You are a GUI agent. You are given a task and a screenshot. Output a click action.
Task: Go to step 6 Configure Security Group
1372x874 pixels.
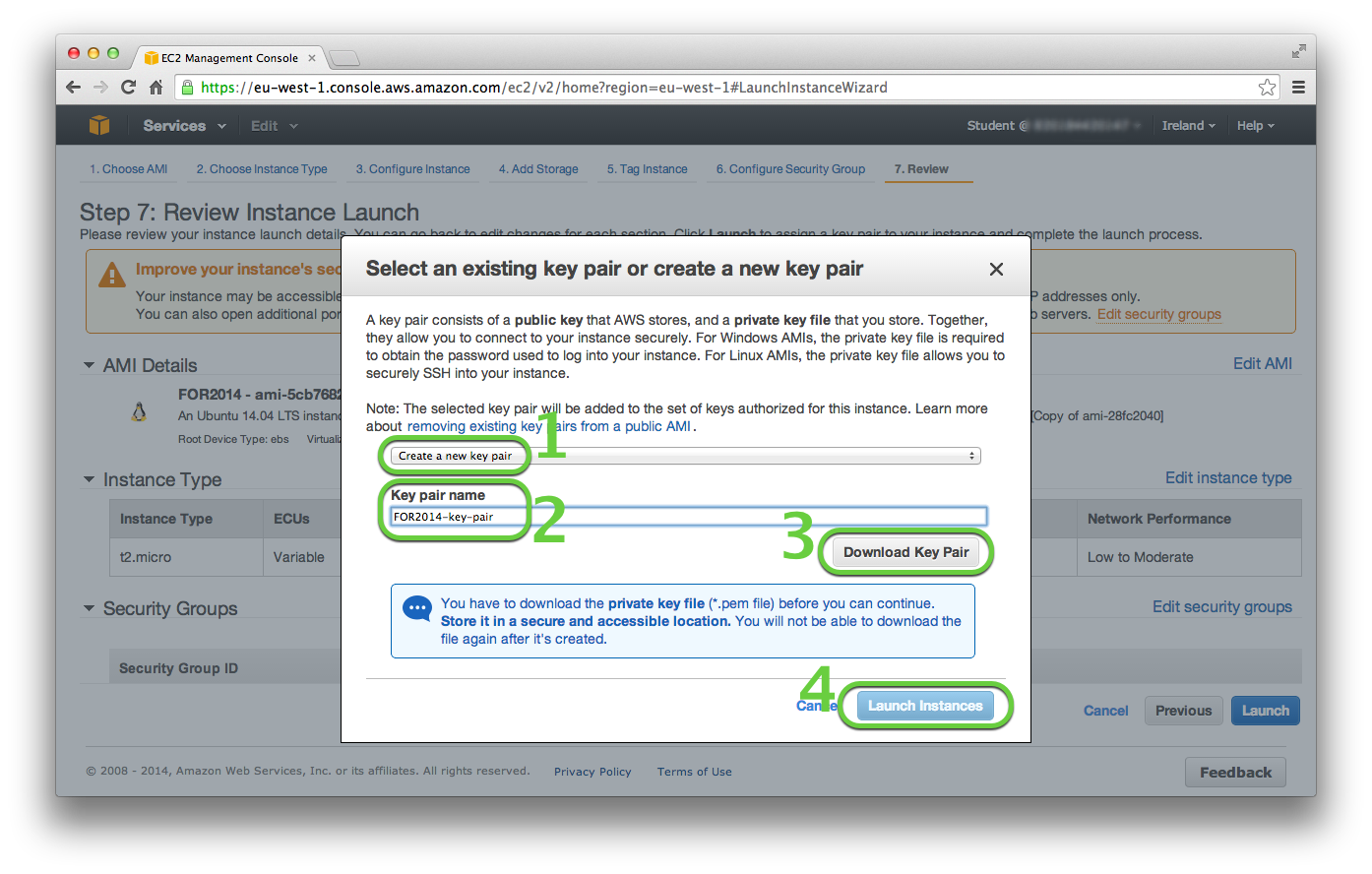[790, 169]
